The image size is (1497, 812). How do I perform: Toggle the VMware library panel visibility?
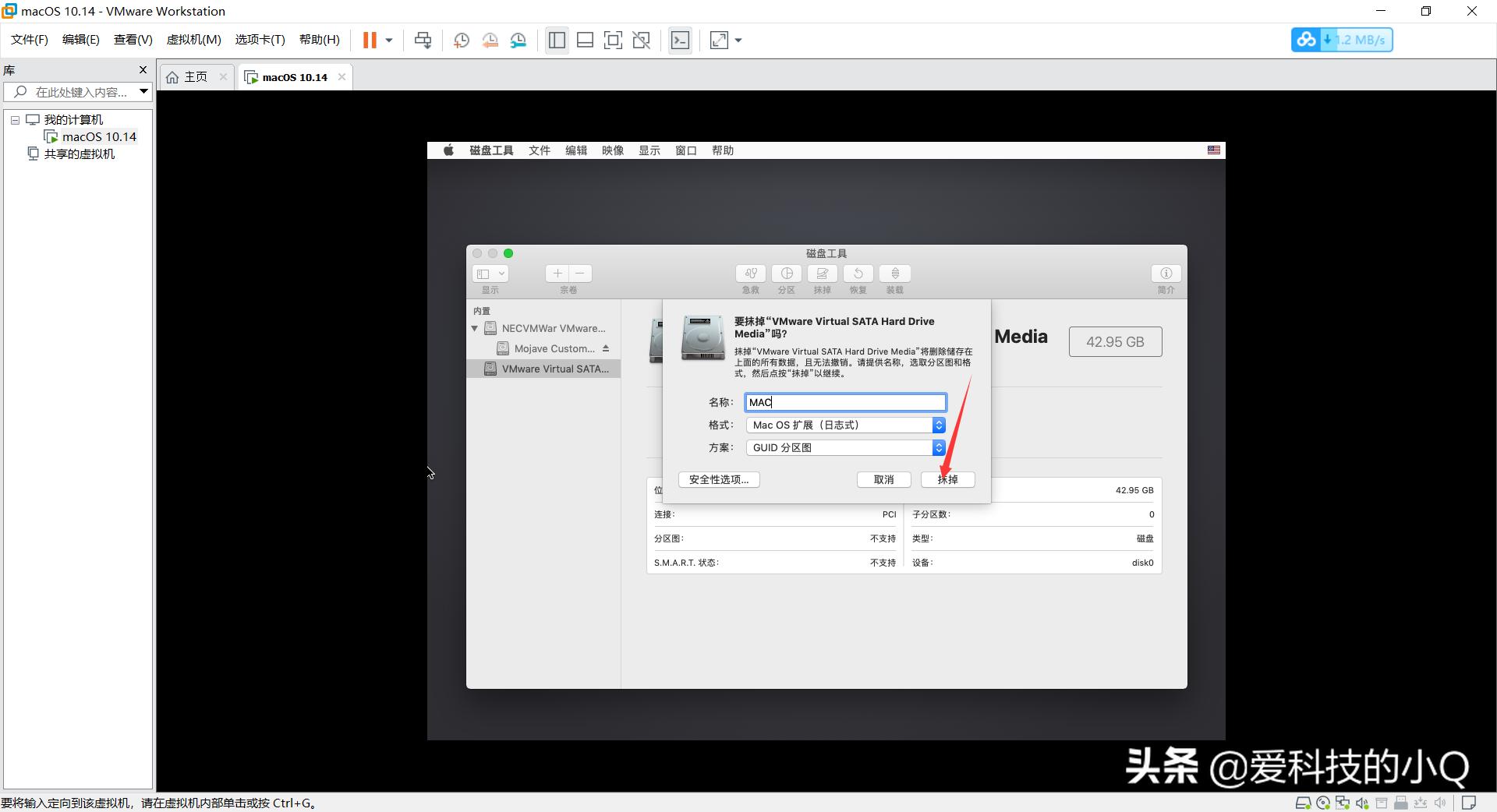[557, 40]
